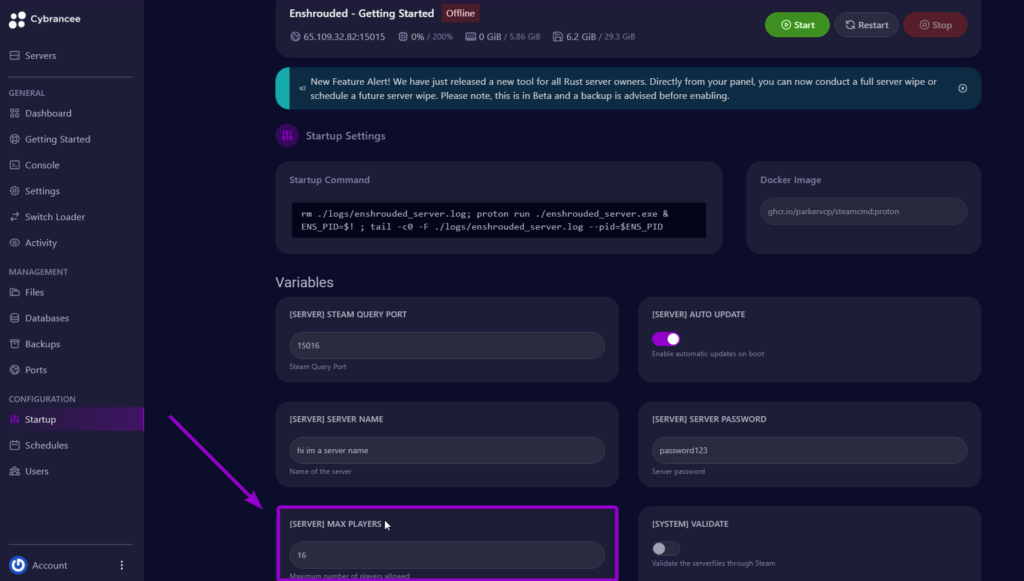Click 'Validate the serverfiles through Steam' text
This screenshot has height=581, width=1024.
713,563
